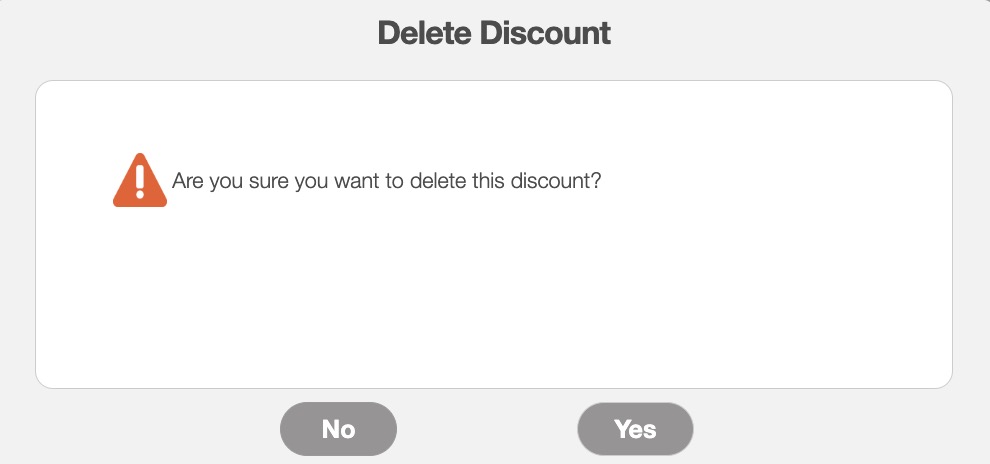Click the Delete Discount title

(x=494, y=33)
